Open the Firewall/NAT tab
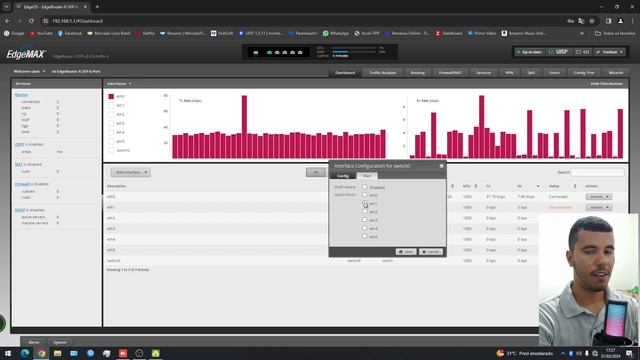This screenshot has width=640, height=360. pos(450,73)
